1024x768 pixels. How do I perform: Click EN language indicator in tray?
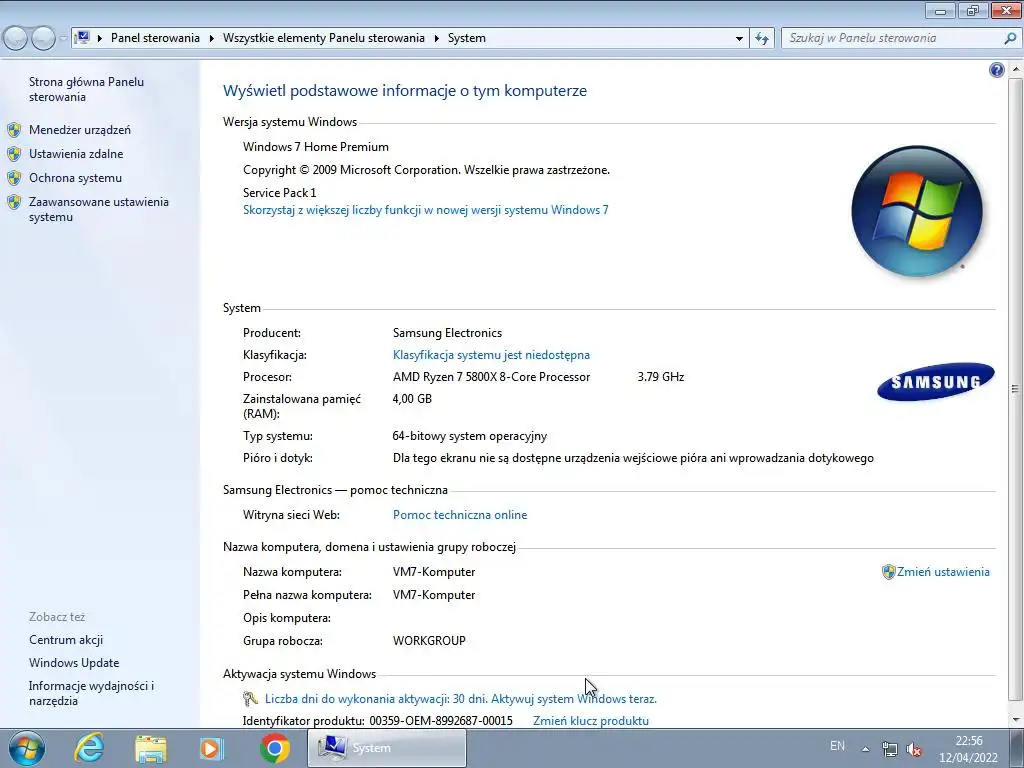pyautogui.click(x=837, y=746)
